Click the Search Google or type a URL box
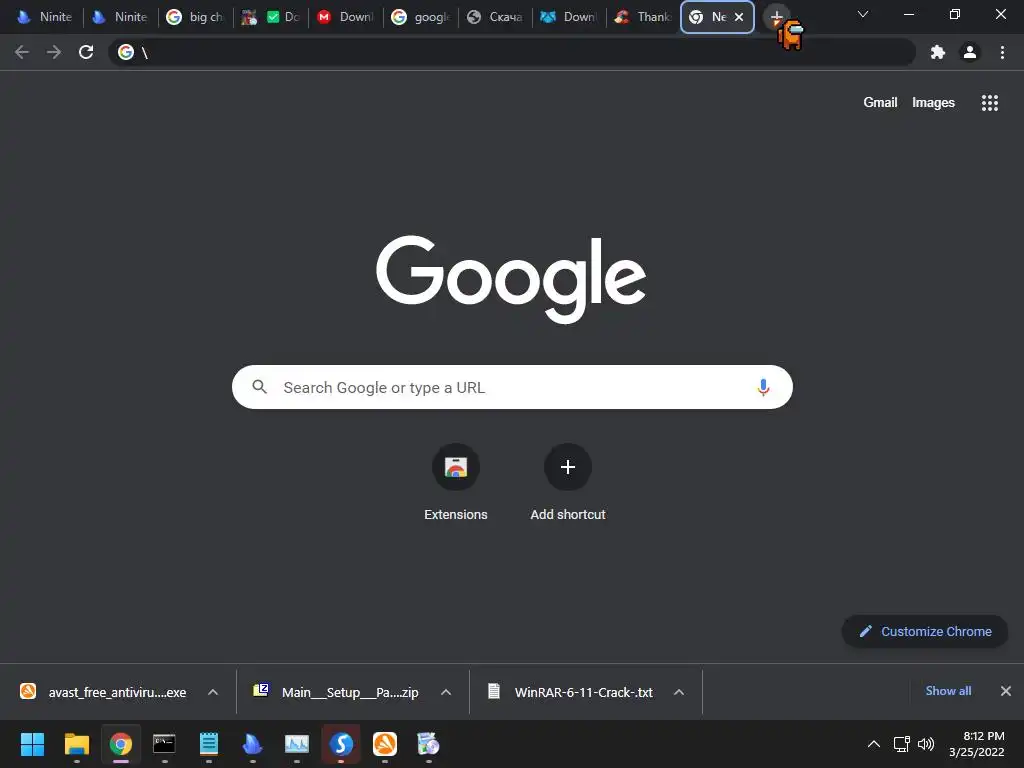Screen dimensions: 1024x768 [x=512, y=387]
